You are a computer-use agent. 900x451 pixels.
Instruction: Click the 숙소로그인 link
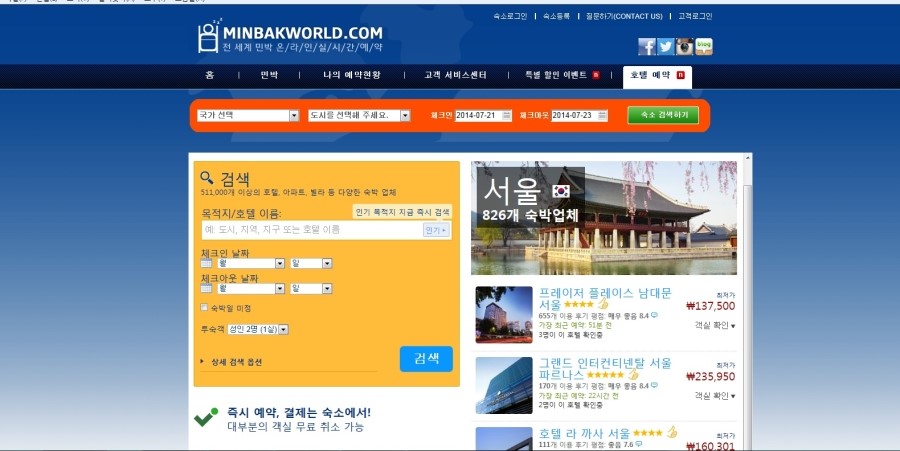pos(510,17)
